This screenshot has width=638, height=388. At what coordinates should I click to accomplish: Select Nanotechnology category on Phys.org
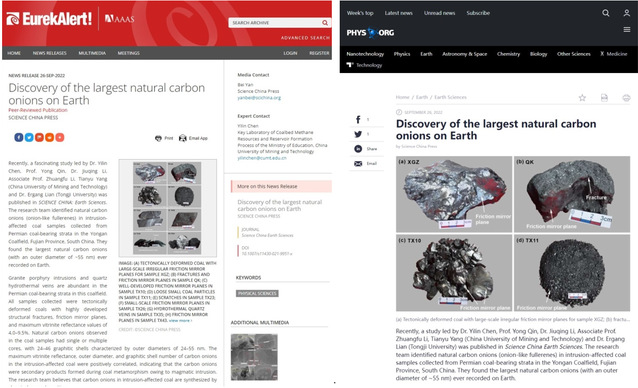[365, 54]
